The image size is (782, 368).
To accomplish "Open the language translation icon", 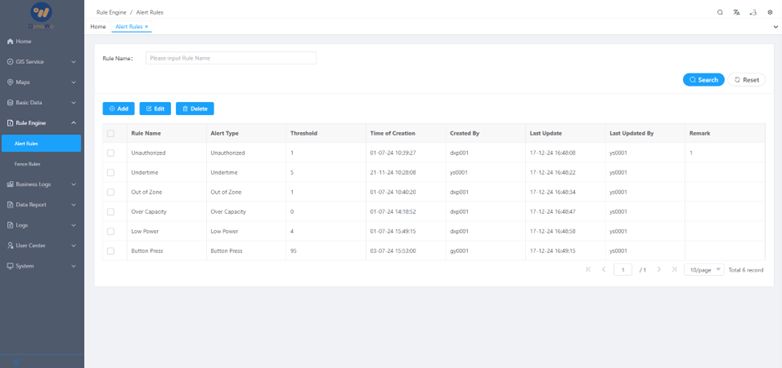I will coord(736,12).
